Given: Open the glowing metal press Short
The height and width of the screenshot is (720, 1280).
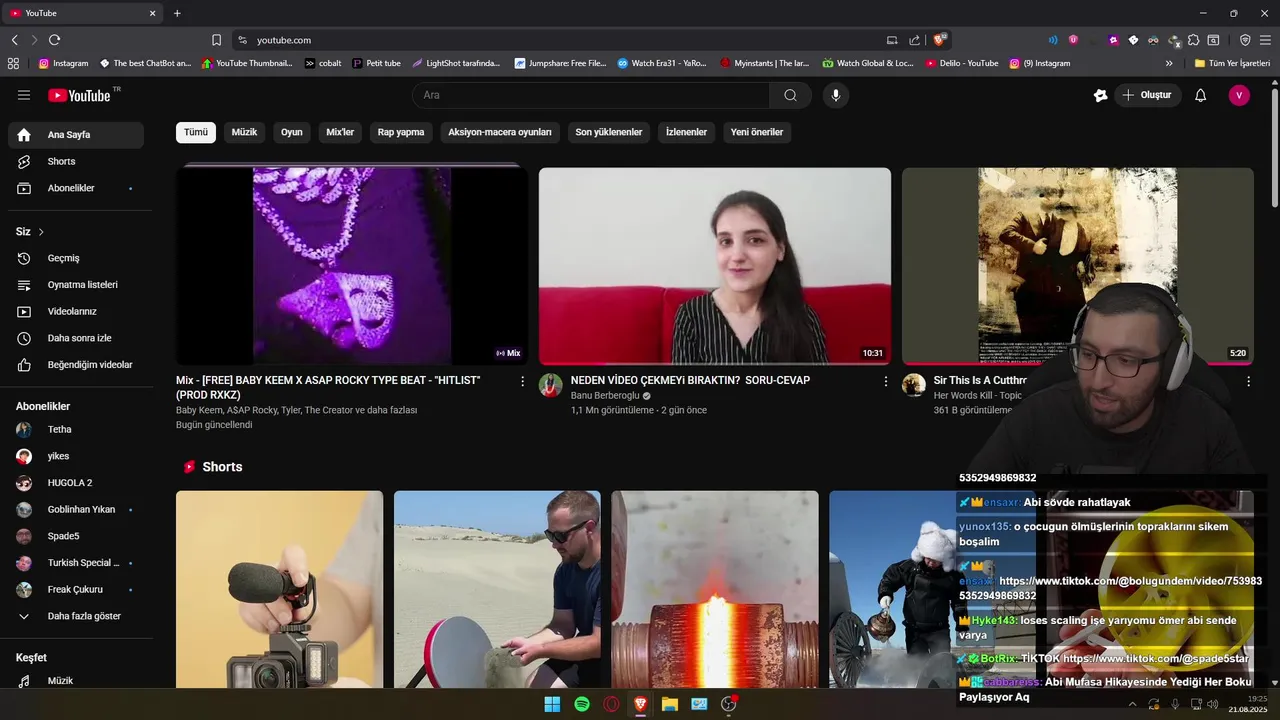Looking at the screenshot, I should pos(715,589).
